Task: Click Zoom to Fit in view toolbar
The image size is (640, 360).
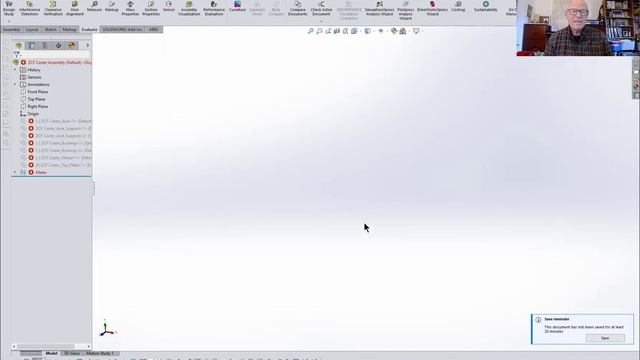Action: (x=311, y=31)
